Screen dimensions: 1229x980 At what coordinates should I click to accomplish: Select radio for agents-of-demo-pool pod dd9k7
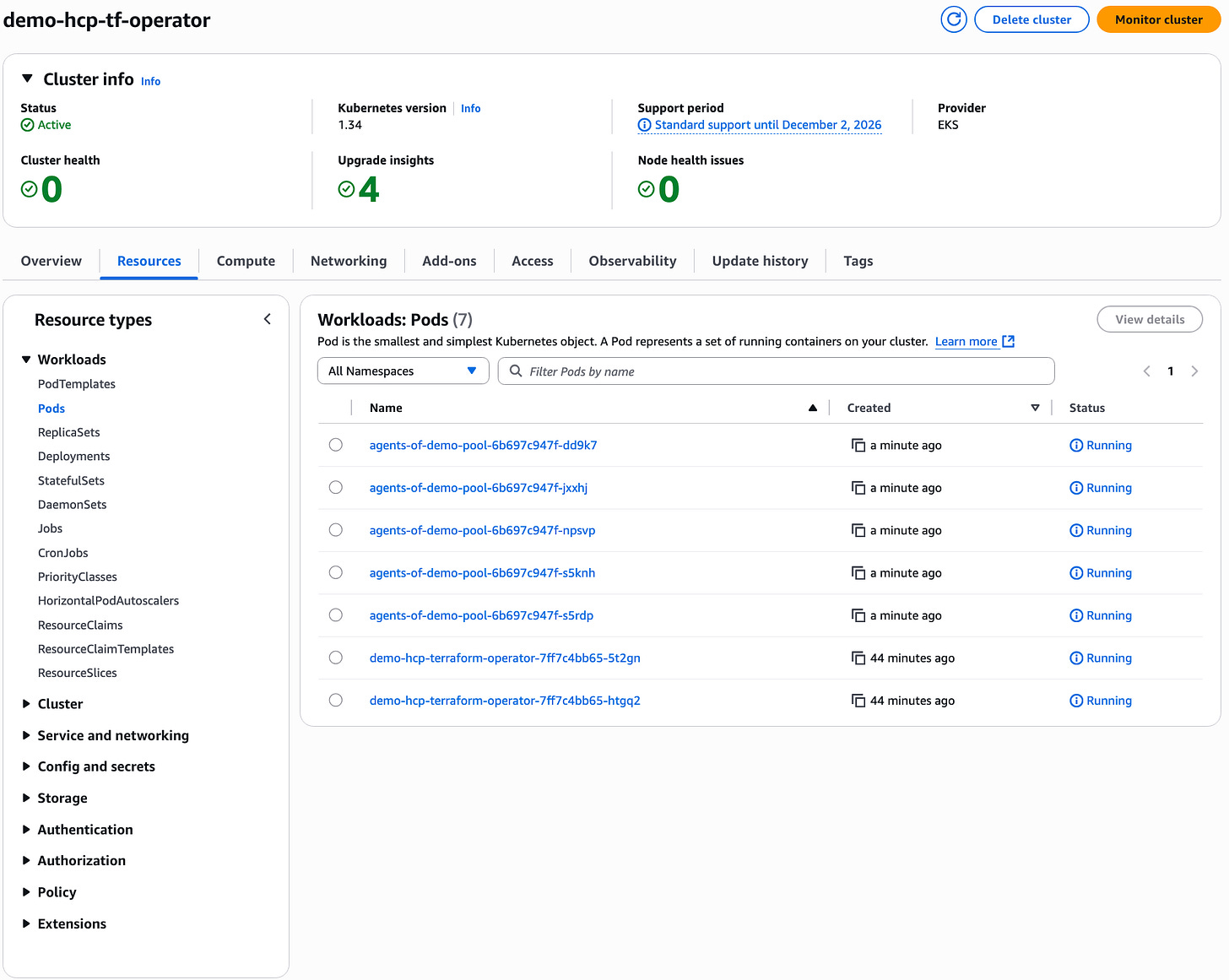point(336,445)
